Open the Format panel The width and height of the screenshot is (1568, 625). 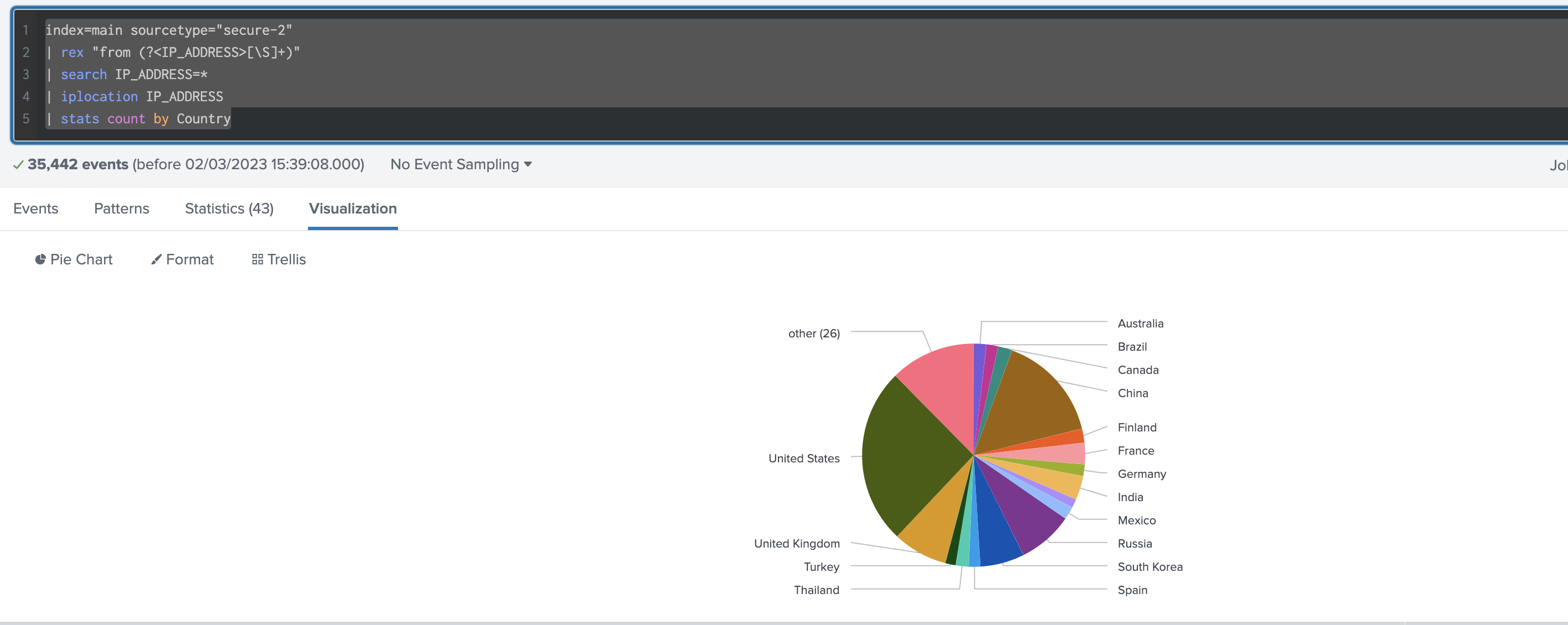point(189,259)
